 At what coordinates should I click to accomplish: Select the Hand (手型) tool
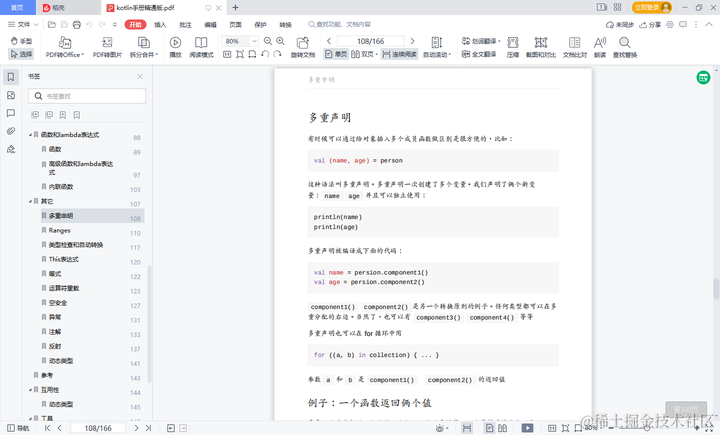click(21, 41)
